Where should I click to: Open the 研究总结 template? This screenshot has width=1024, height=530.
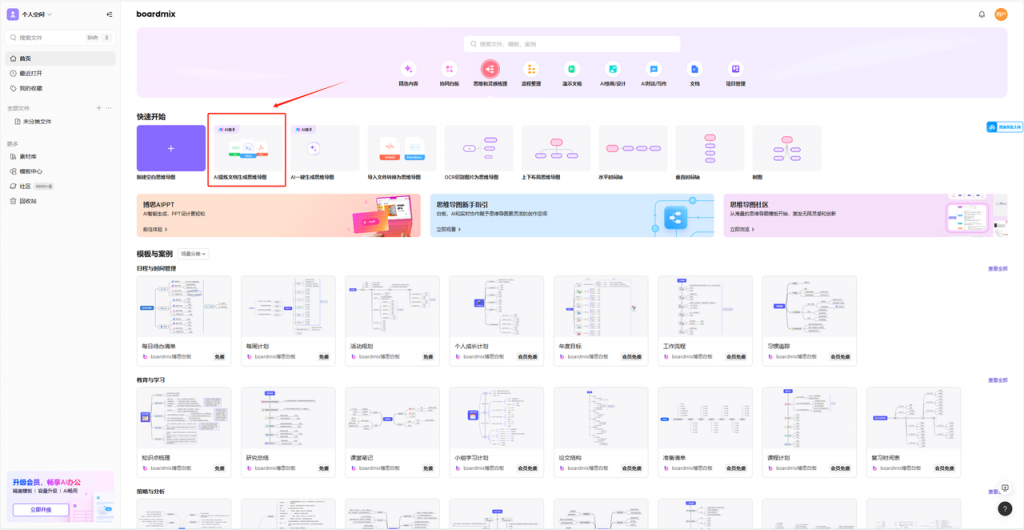(x=288, y=432)
